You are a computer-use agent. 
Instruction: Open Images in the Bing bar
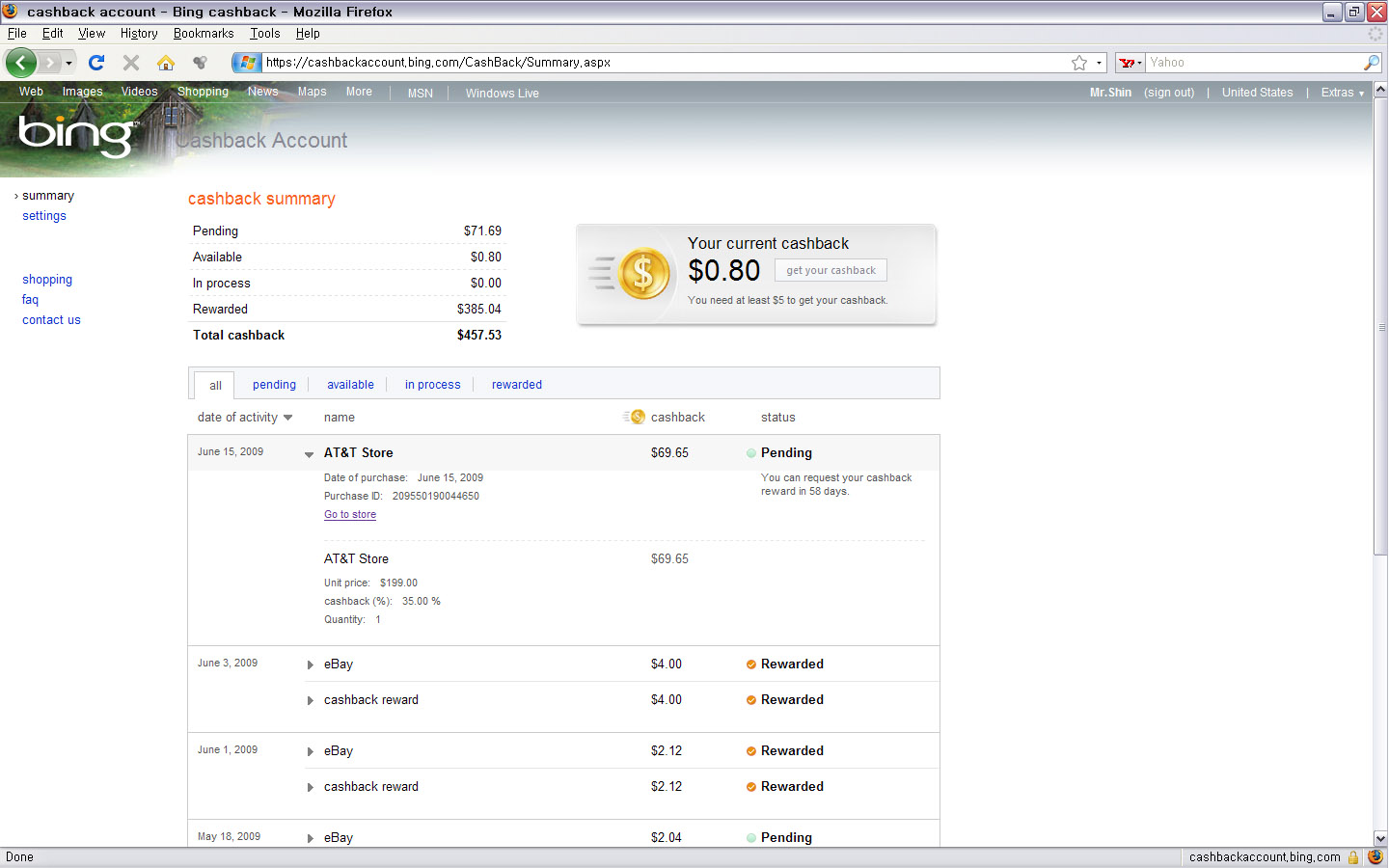coord(82,92)
